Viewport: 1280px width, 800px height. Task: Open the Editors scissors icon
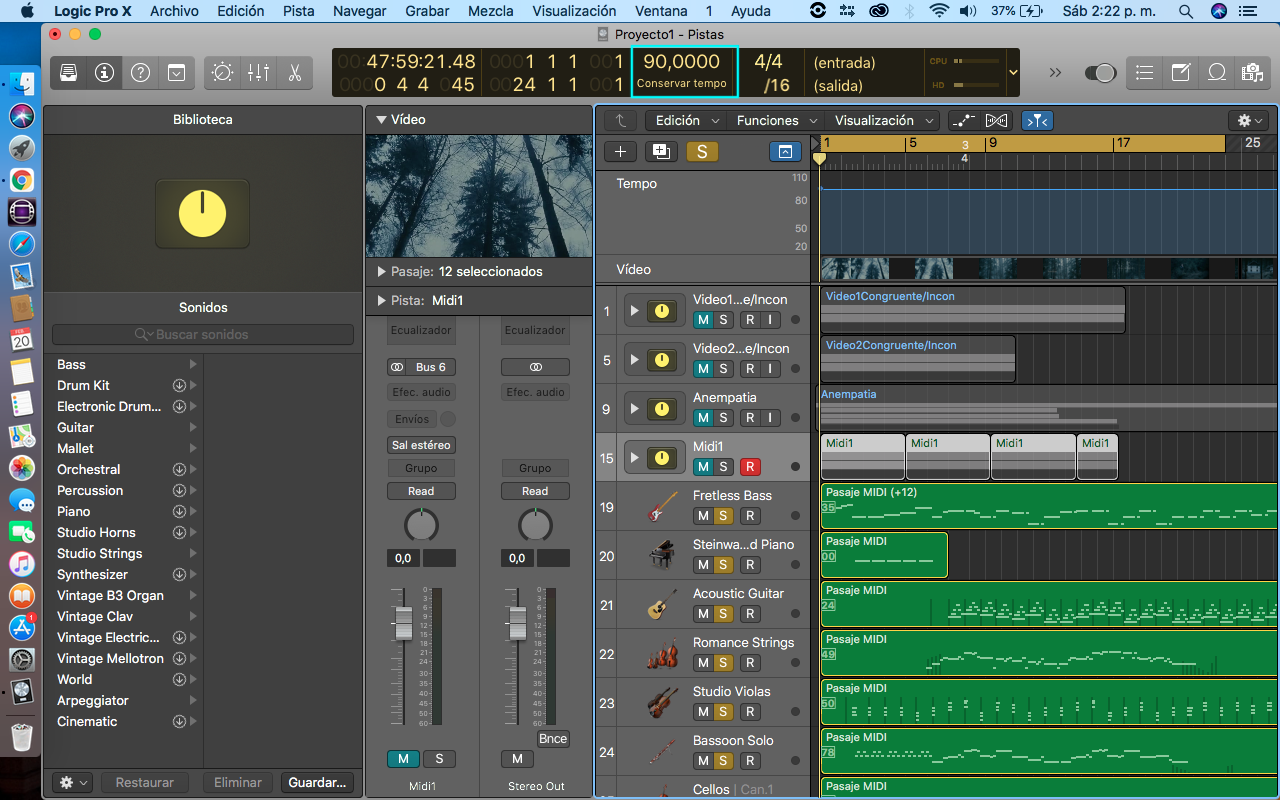coord(294,73)
